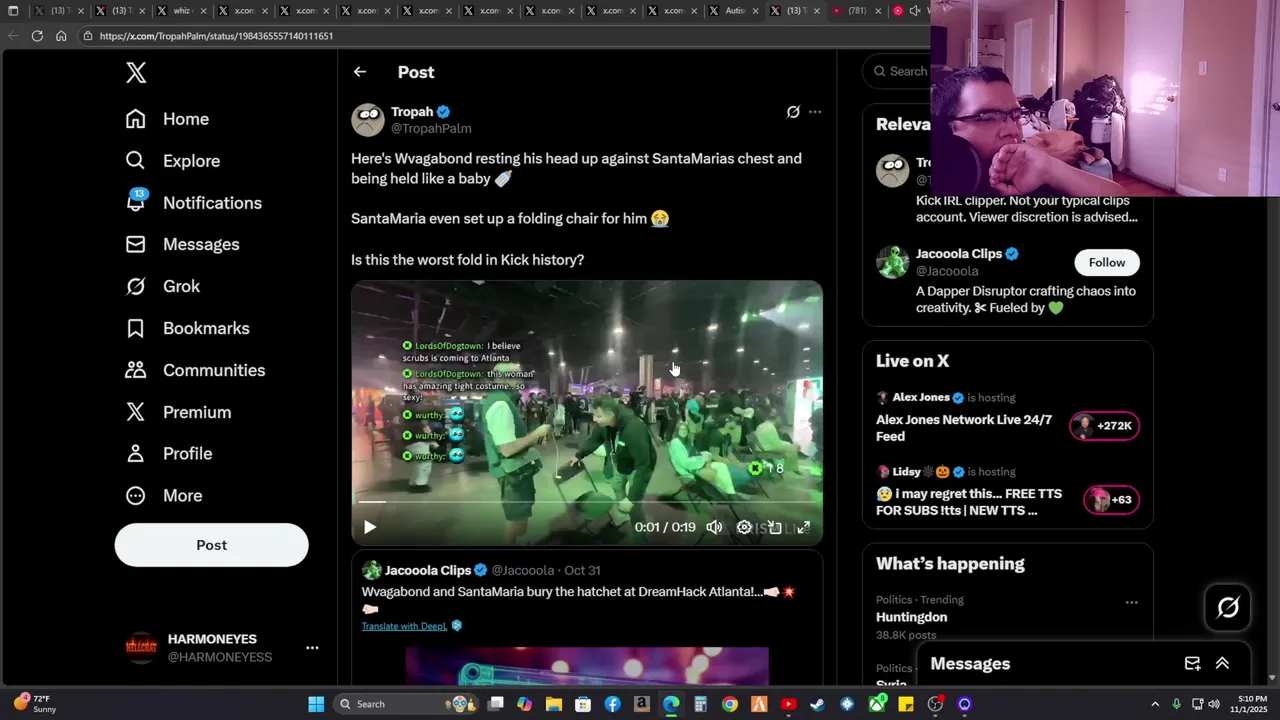This screenshot has height=720, width=1280.
Task: Click the address bar URL
Action: click(x=216, y=36)
